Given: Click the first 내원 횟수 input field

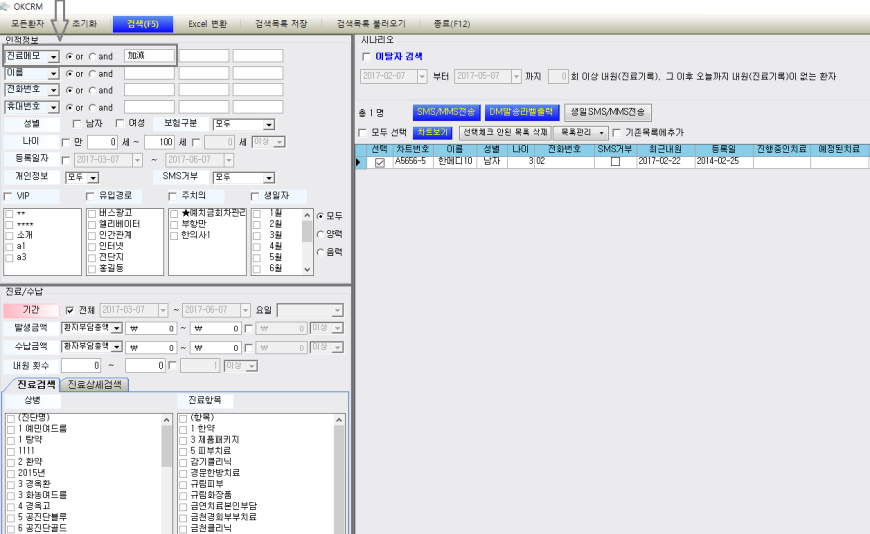Looking at the screenshot, I should 81,366.
